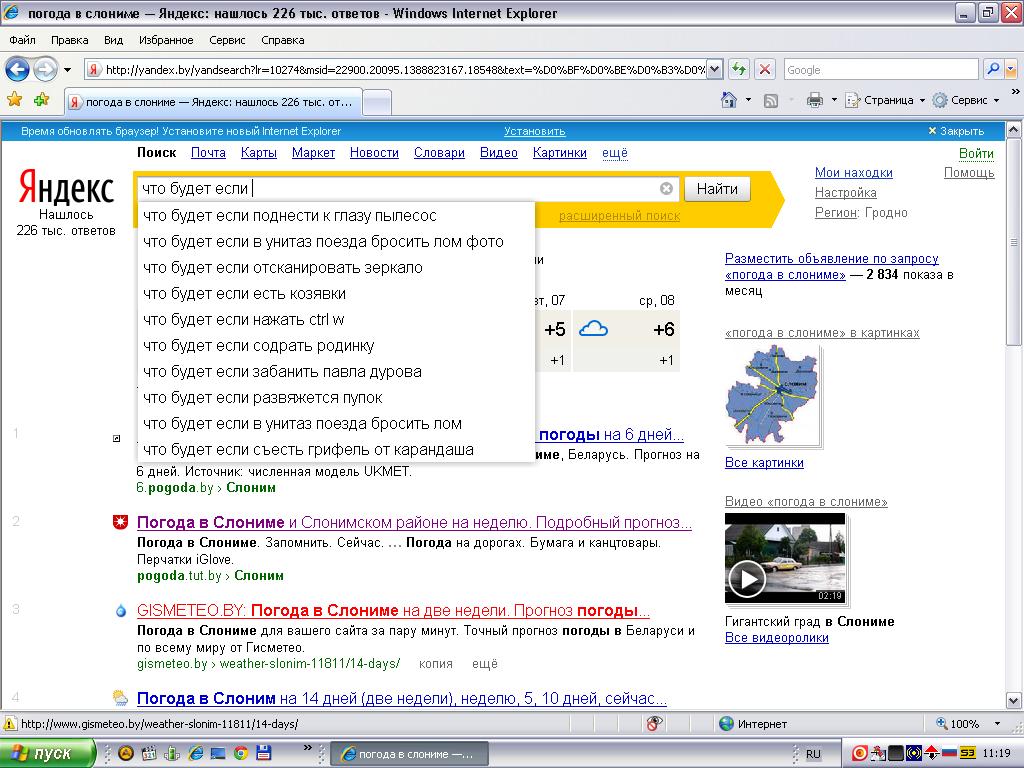Close the browser update banner via Закрыть
Viewport: 1024px width, 768px height.
tap(956, 131)
